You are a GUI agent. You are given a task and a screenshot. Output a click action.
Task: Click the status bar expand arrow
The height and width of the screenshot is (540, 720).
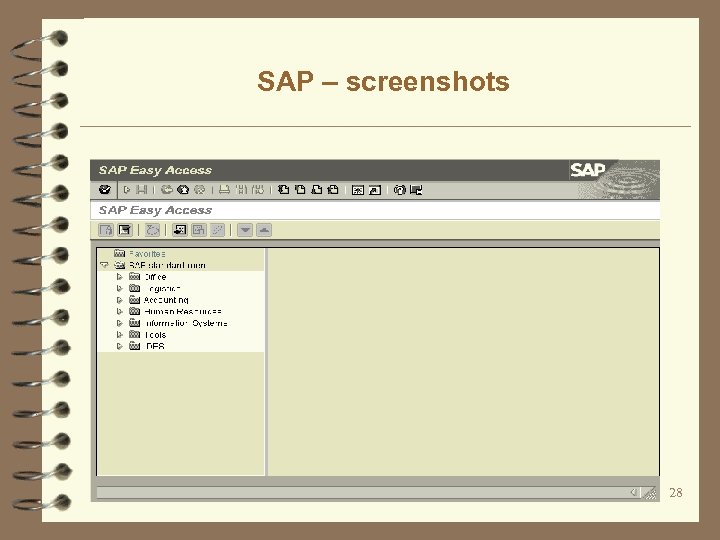(x=633, y=492)
